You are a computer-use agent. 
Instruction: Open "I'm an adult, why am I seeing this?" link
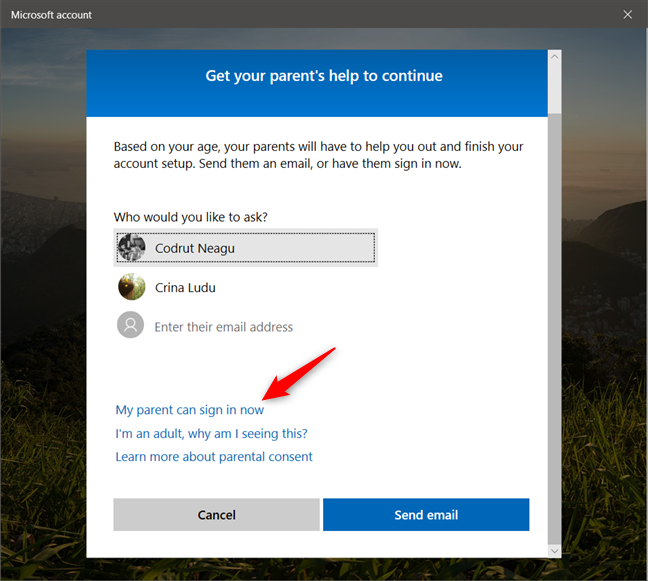(211, 433)
